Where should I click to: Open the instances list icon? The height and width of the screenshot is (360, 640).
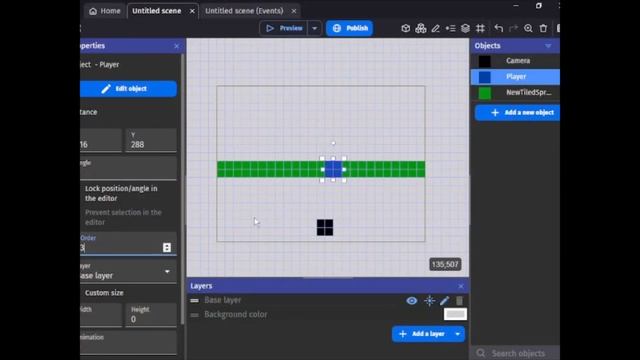tap(451, 28)
